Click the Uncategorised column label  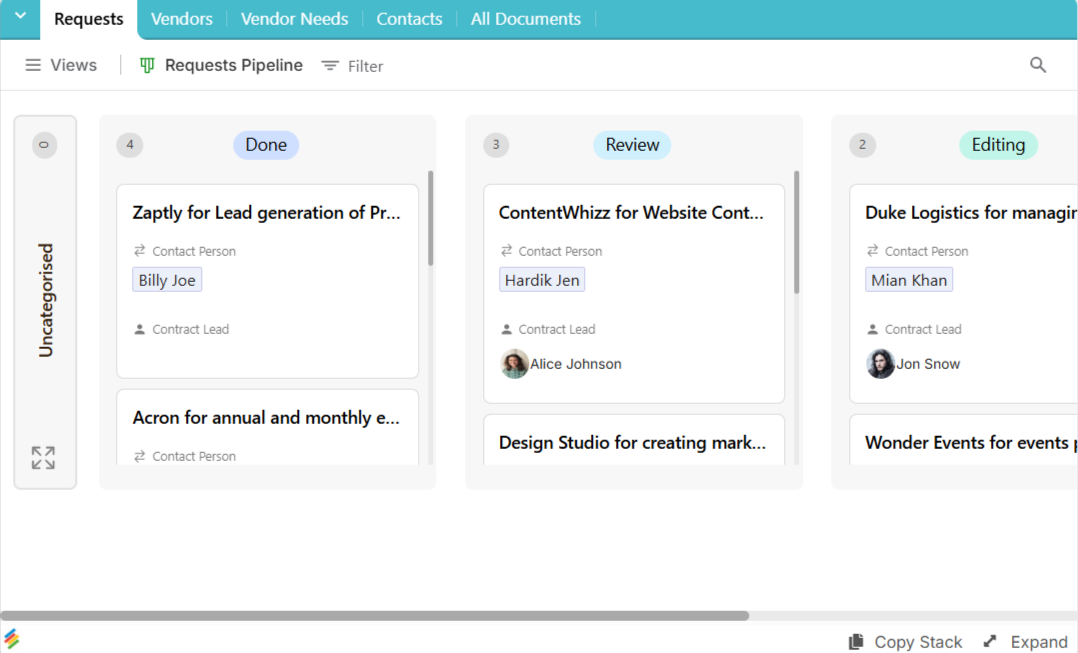pos(45,300)
